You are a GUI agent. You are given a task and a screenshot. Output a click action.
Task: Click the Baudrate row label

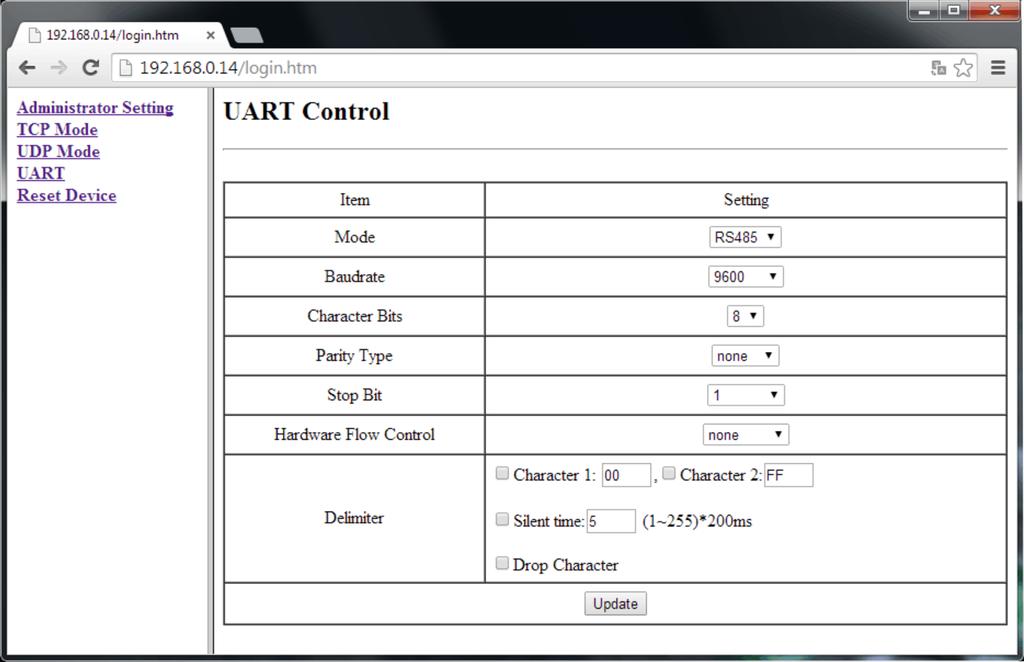coord(354,277)
